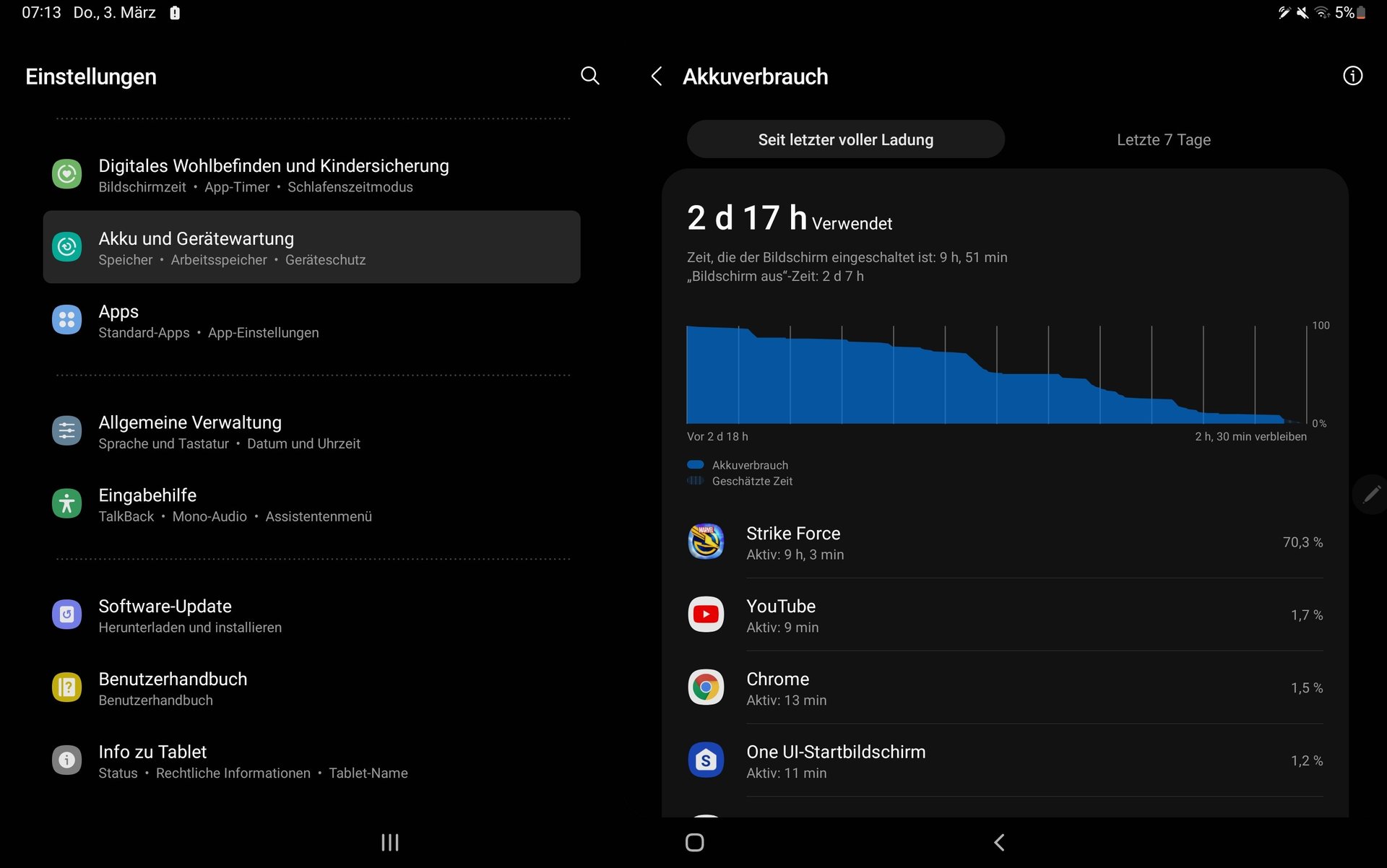Tap the Software-Update icon
The width and height of the screenshot is (1387, 868).
pos(66,615)
